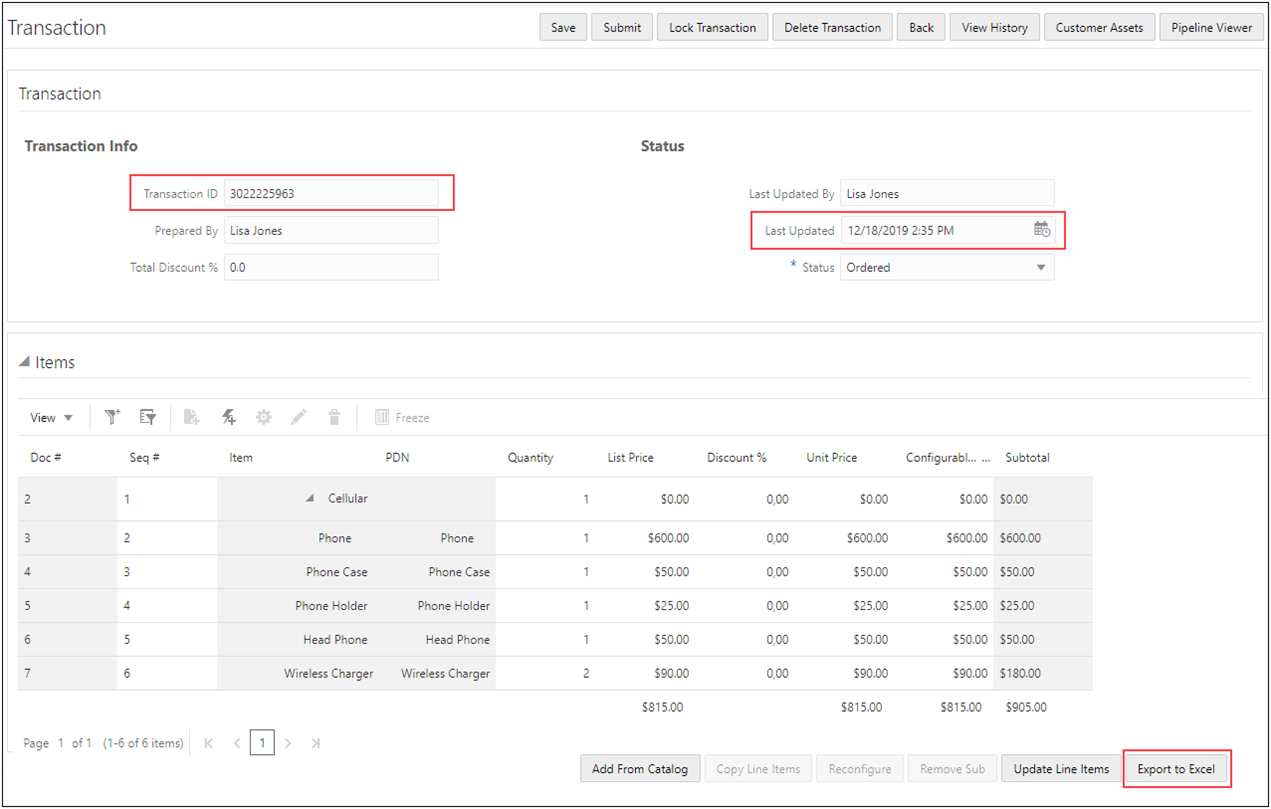Click the add document icon in the toolbar
The height and width of the screenshot is (809, 1271).
pyautogui.click(x=191, y=417)
